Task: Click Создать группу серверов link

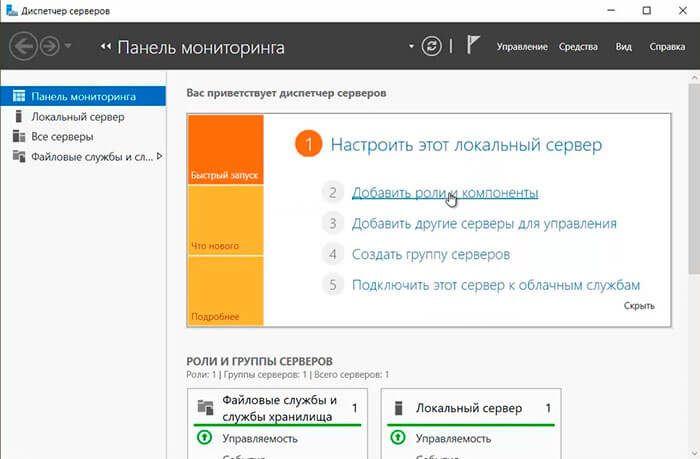Action: [431, 254]
